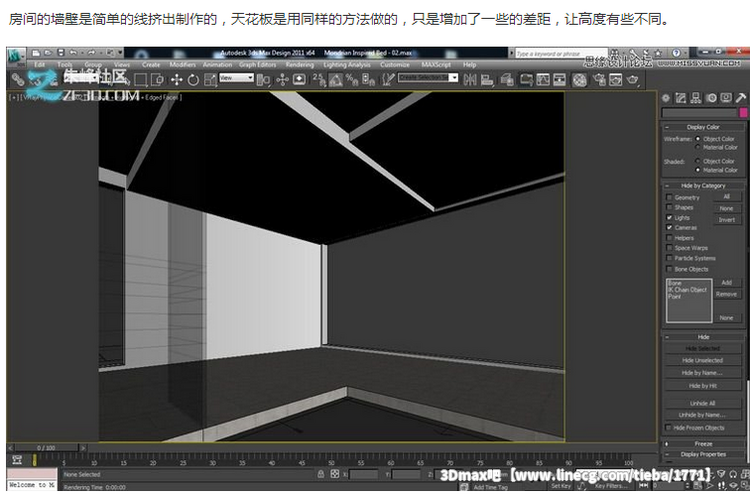Open the Rendering menu
The image size is (750, 494).
300,65
